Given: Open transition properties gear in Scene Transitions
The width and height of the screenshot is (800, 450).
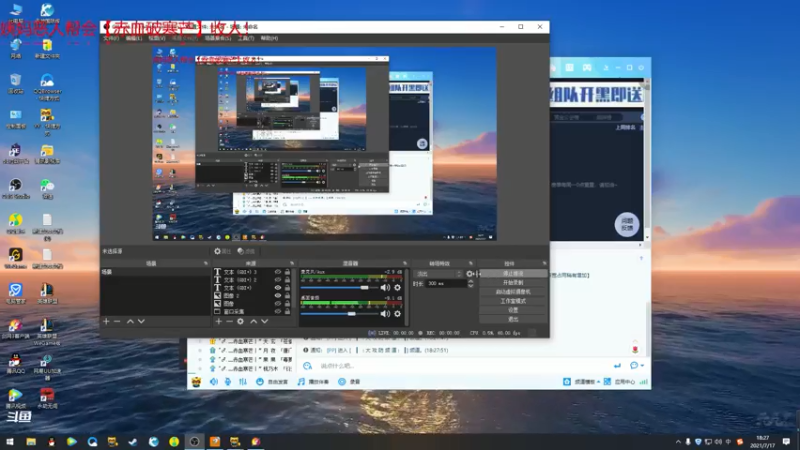Looking at the screenshot, I should coord(470,274).
